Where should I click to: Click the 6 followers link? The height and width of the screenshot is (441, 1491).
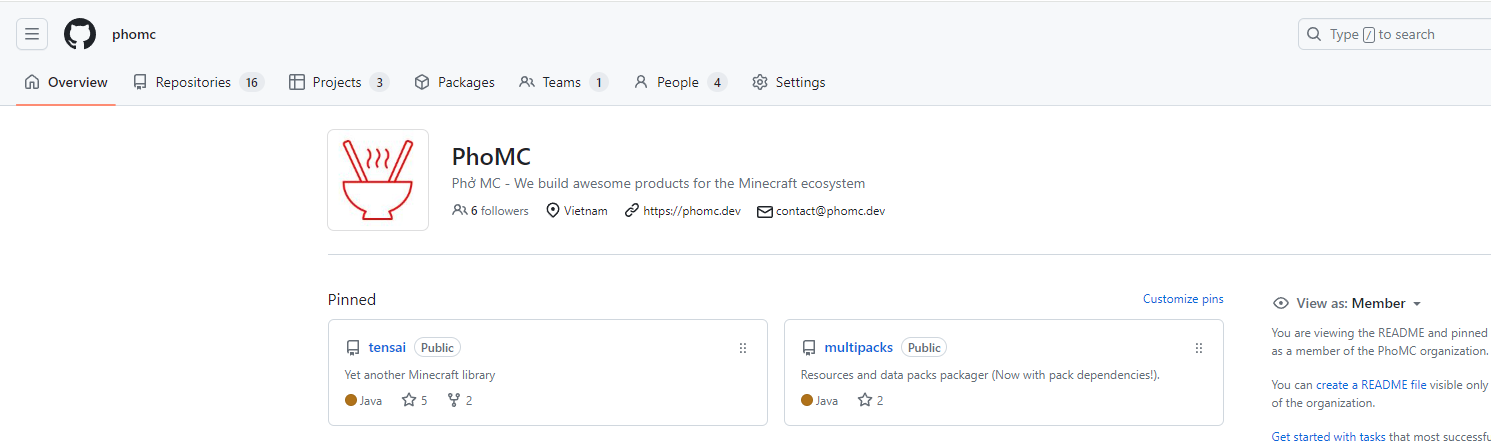pyautogui.click(x=491, y=211)
